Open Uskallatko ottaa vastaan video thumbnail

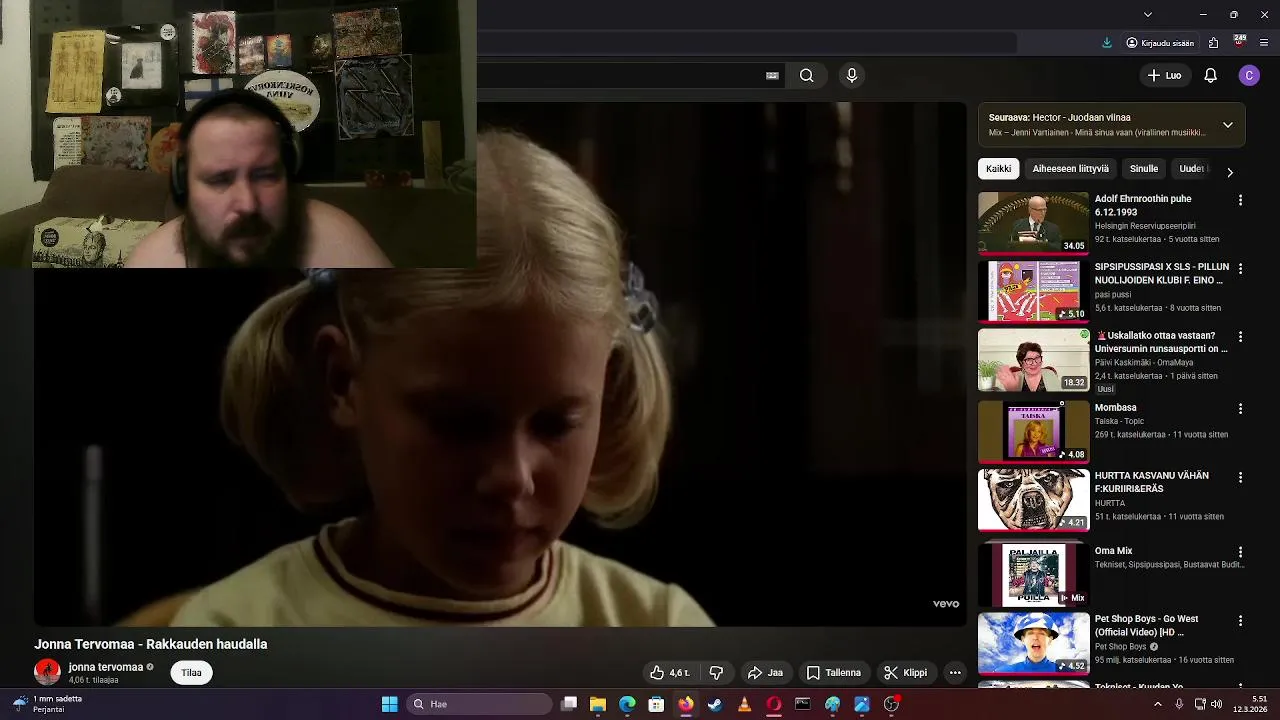tap(1033, 359)
